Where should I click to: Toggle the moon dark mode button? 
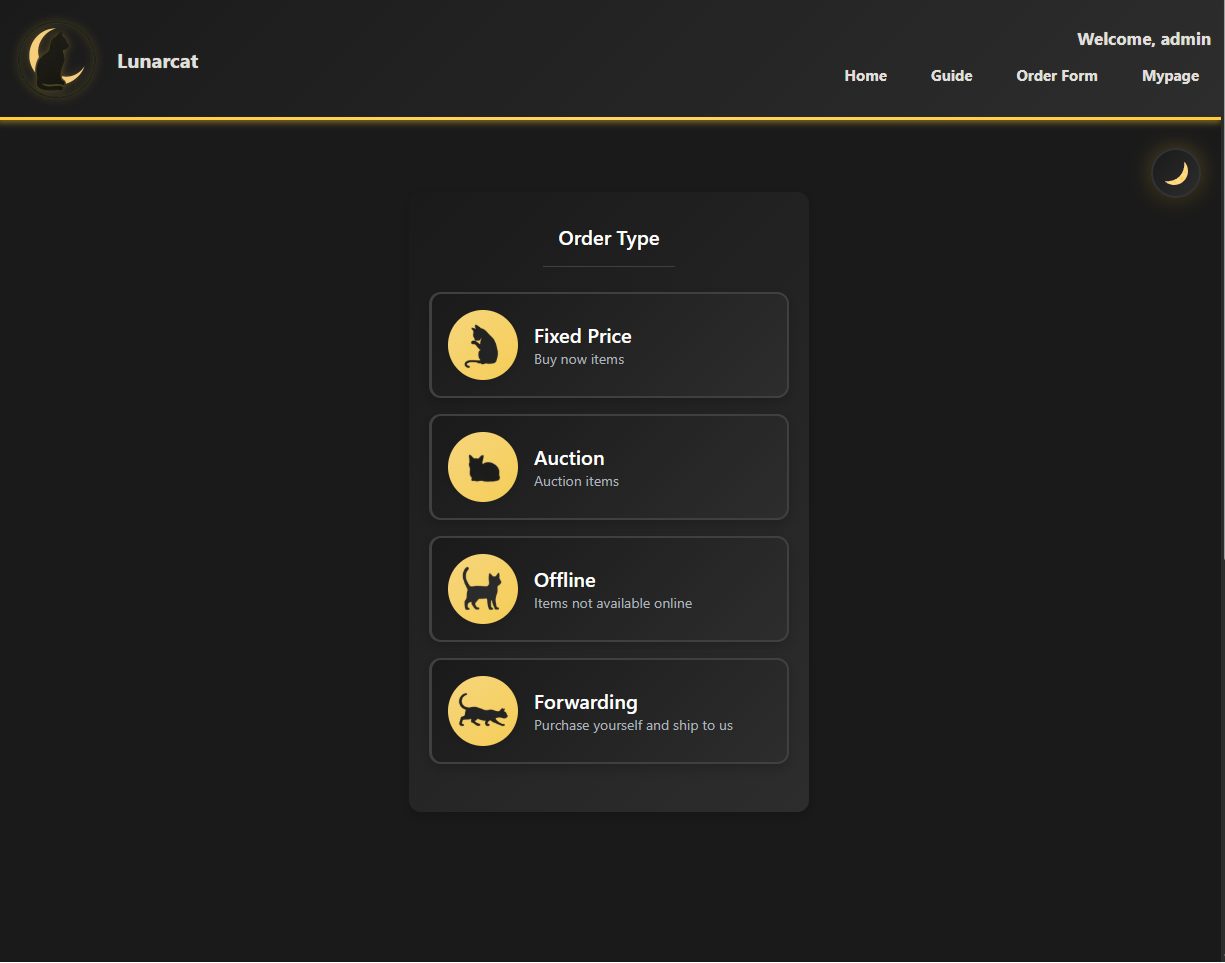click(1176, 173)
